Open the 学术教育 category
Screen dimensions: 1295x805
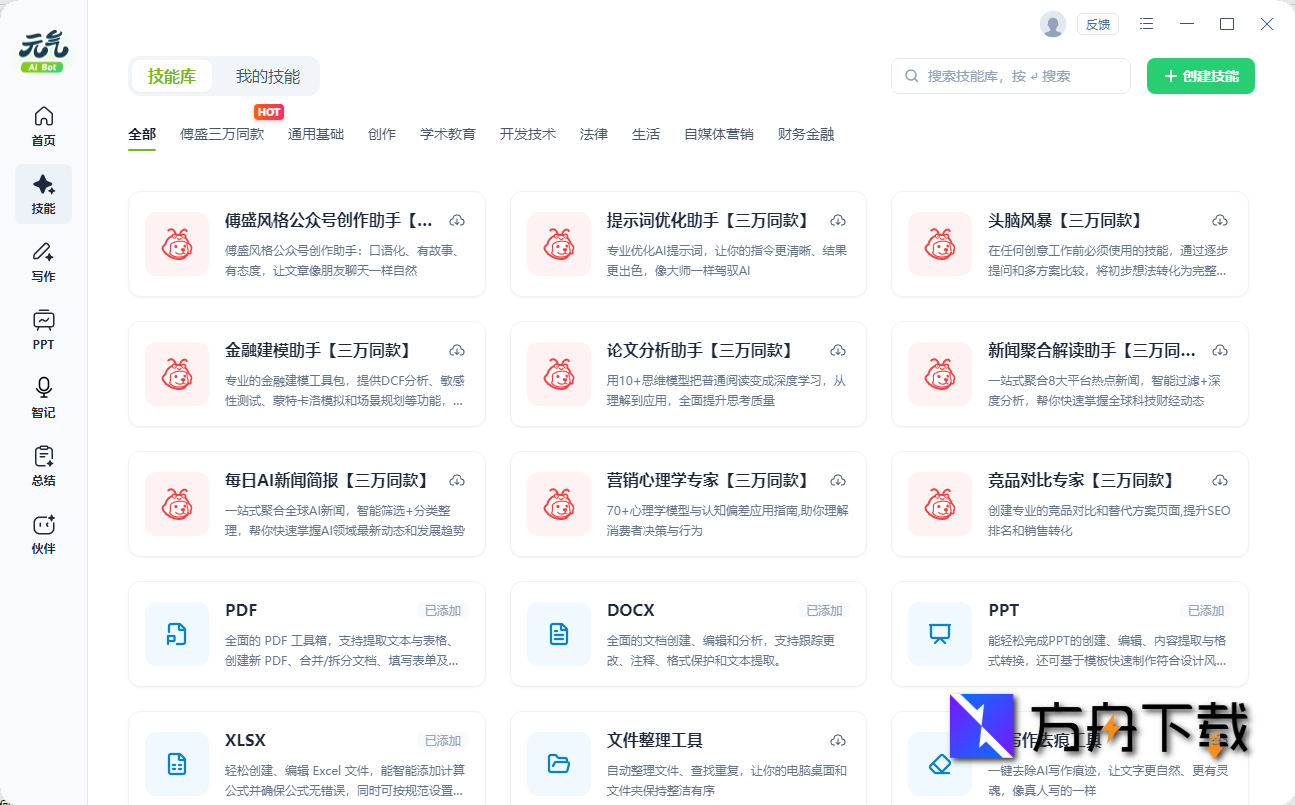tap(448, 133)
